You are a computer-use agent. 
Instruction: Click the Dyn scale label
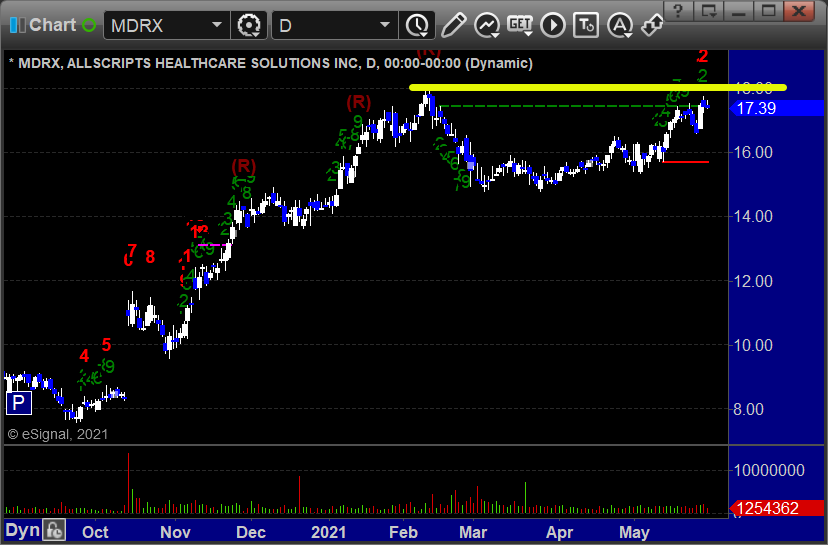pyautogui.click(x=23, y=530)
